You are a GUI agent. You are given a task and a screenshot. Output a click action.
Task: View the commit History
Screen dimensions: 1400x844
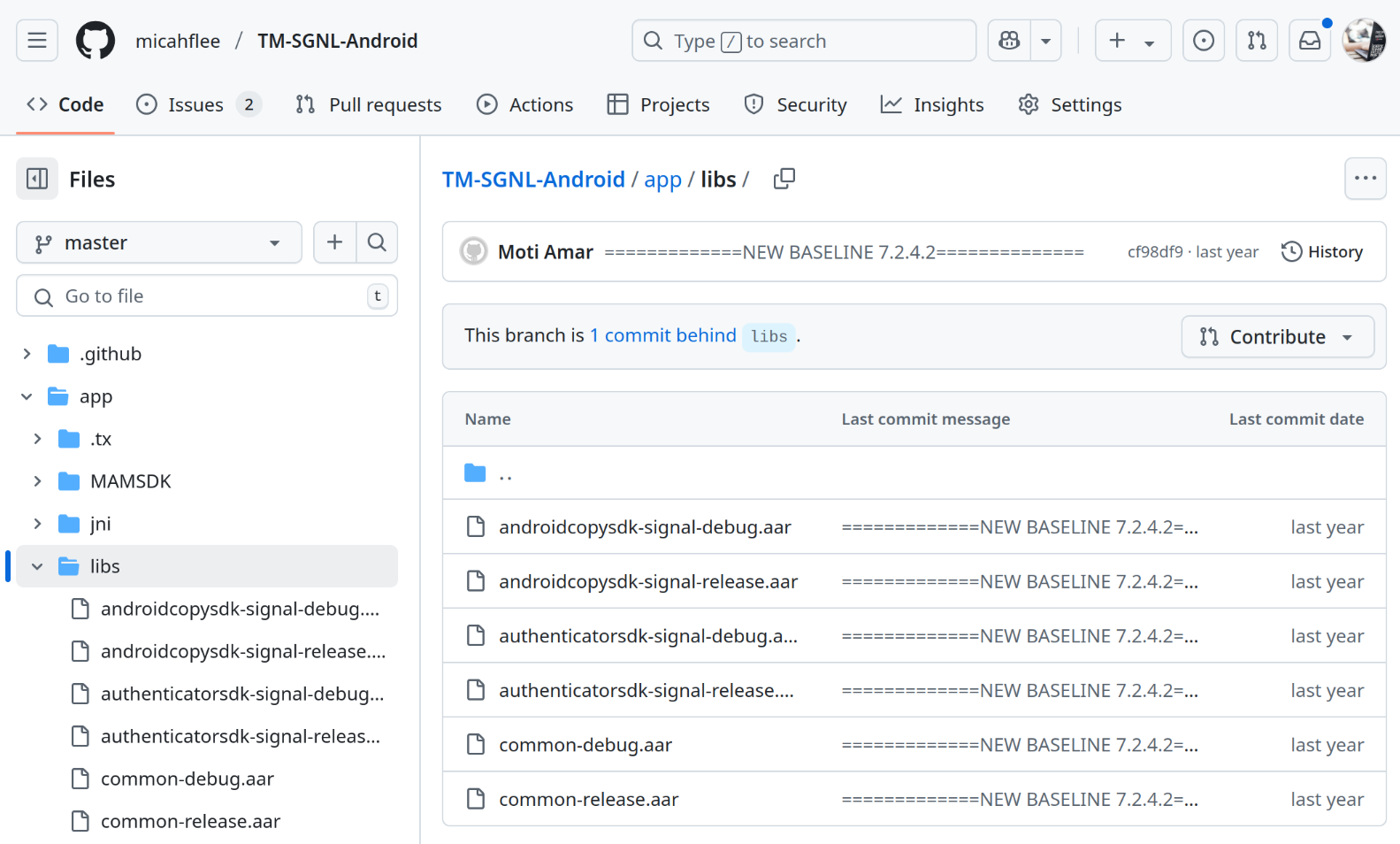1322,252
